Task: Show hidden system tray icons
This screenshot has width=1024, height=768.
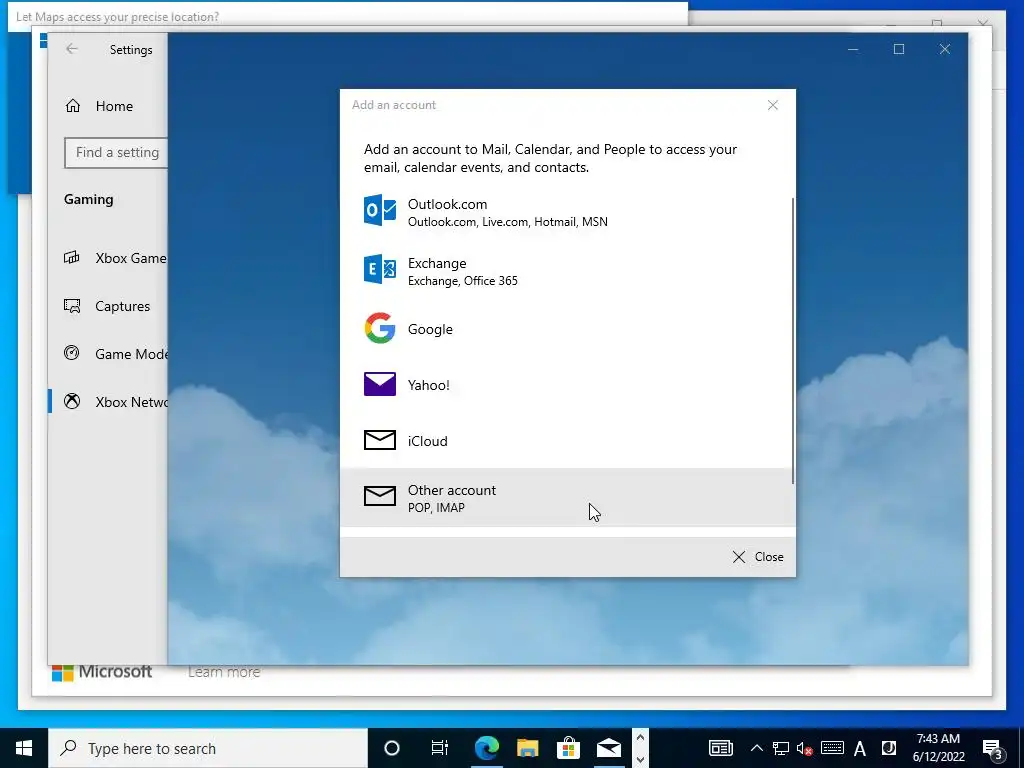Action: pos(756,748)
